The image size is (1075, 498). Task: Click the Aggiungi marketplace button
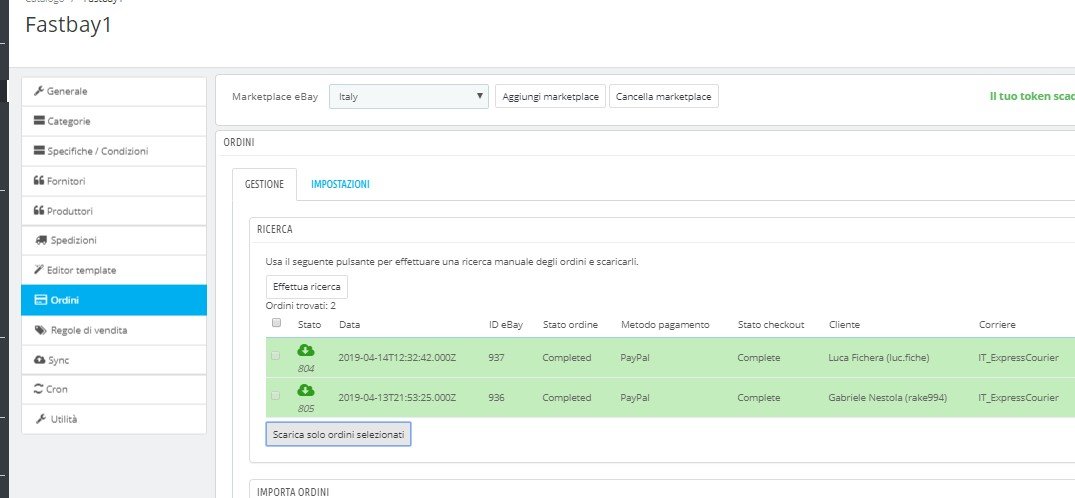(x=550, y=97)
